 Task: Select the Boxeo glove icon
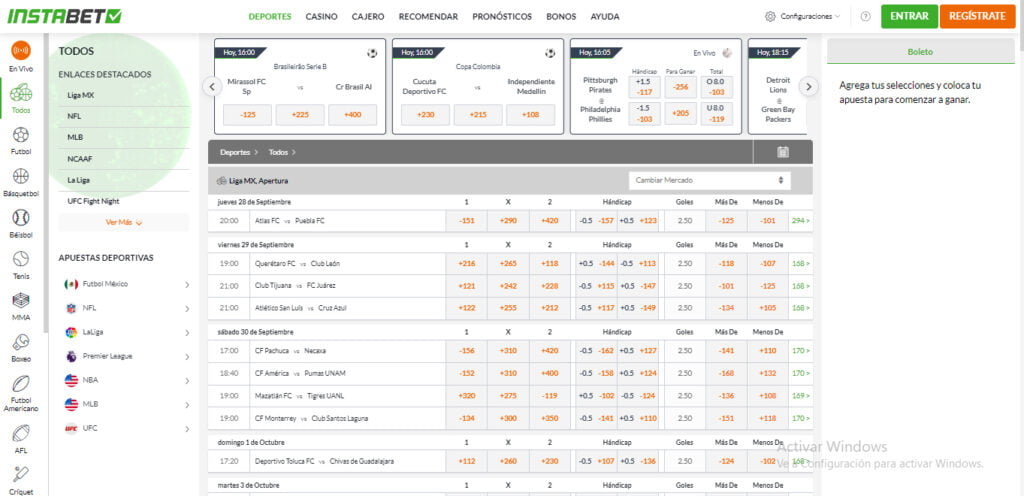coord(21,342)
